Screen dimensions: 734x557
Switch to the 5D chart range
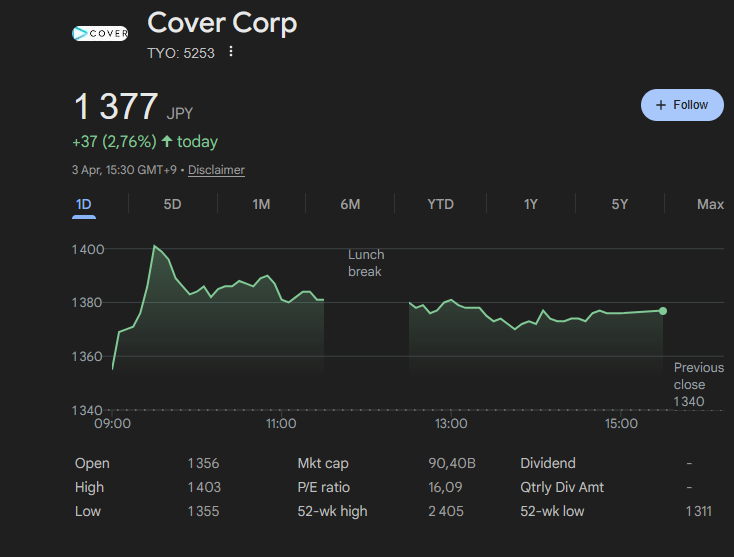172,205
